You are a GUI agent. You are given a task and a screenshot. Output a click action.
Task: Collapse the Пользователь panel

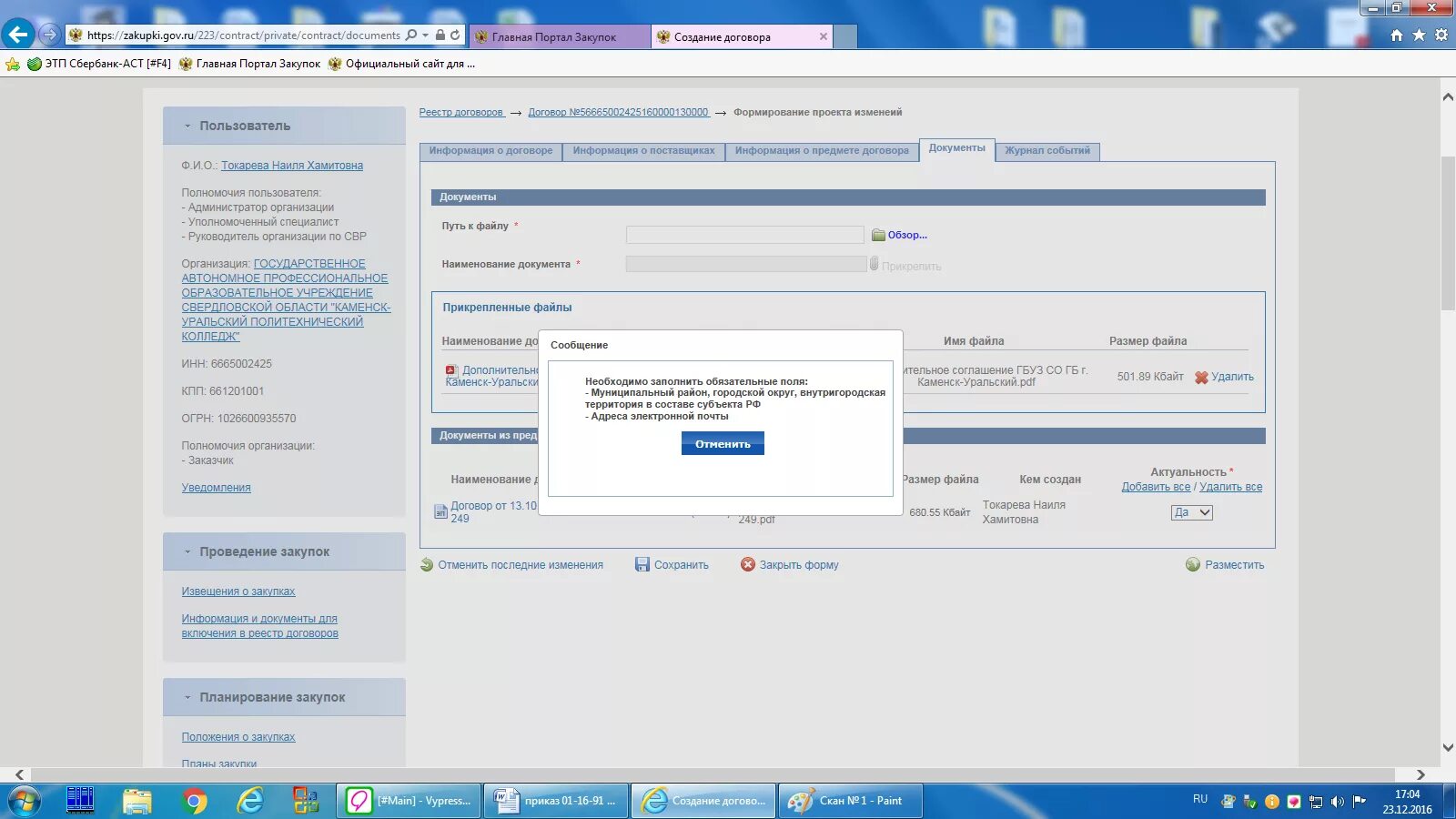click(187, 126)
